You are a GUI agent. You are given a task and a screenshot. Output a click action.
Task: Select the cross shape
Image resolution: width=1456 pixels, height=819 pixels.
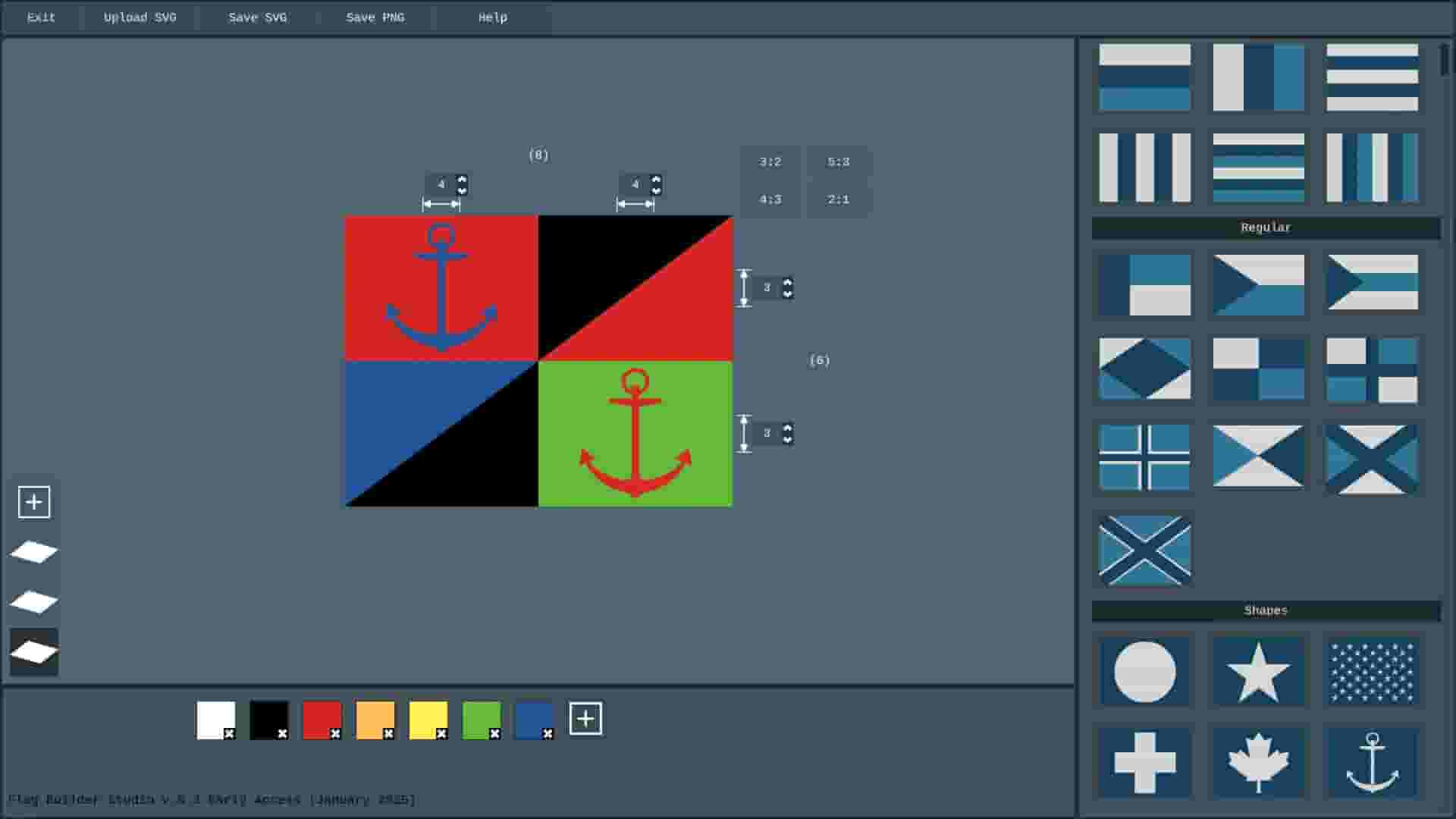(1144, 762)
